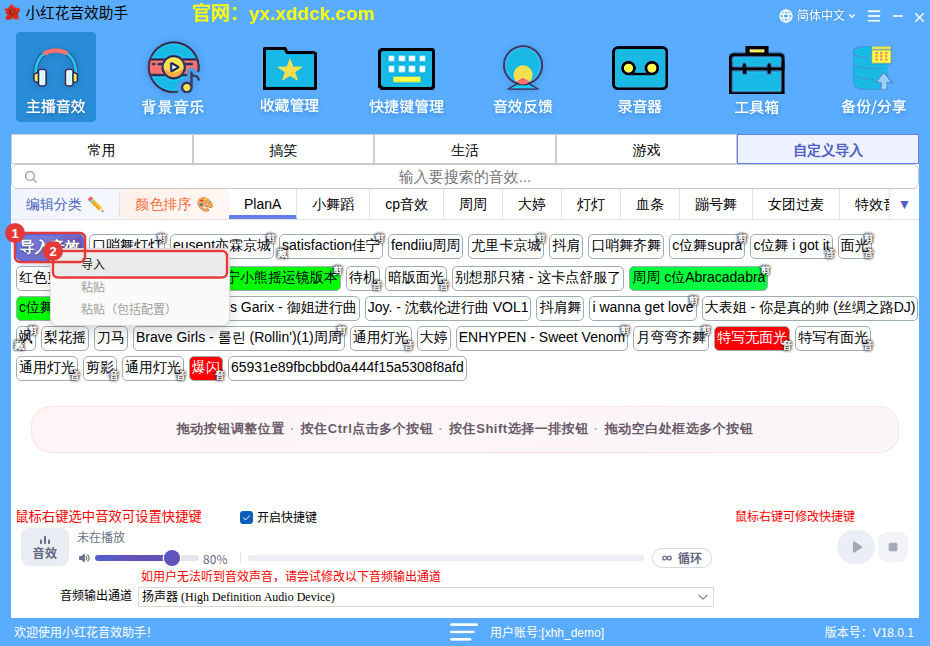Screen dimensions: 930x646
Task: Click the search magnifier icon
Action: tap(31, 177)
